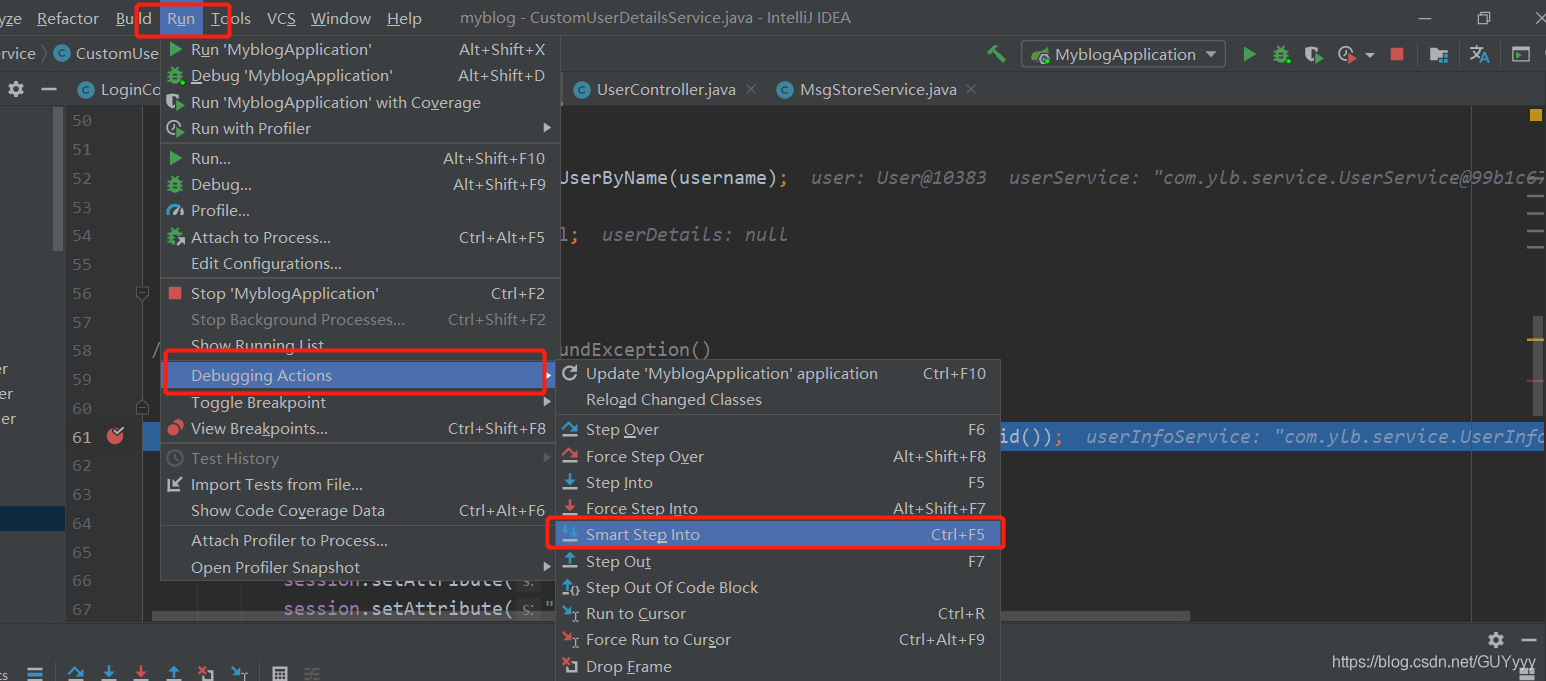Image resolution: width=1546 pixels, height=681 pixels.
Task: Click Run to Cursor debug toolbar icon
Action: 239,673
